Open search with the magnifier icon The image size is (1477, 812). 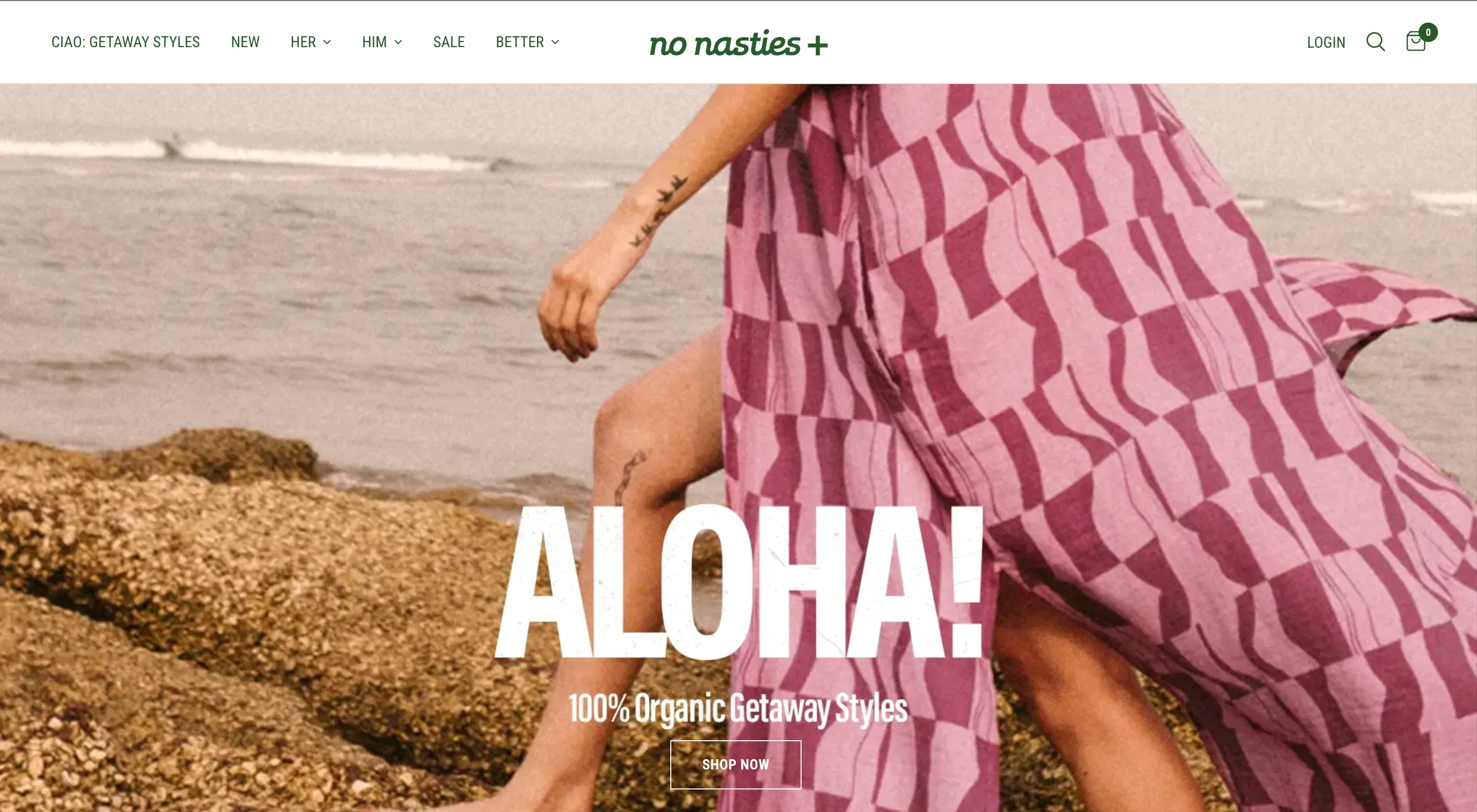1375,42
